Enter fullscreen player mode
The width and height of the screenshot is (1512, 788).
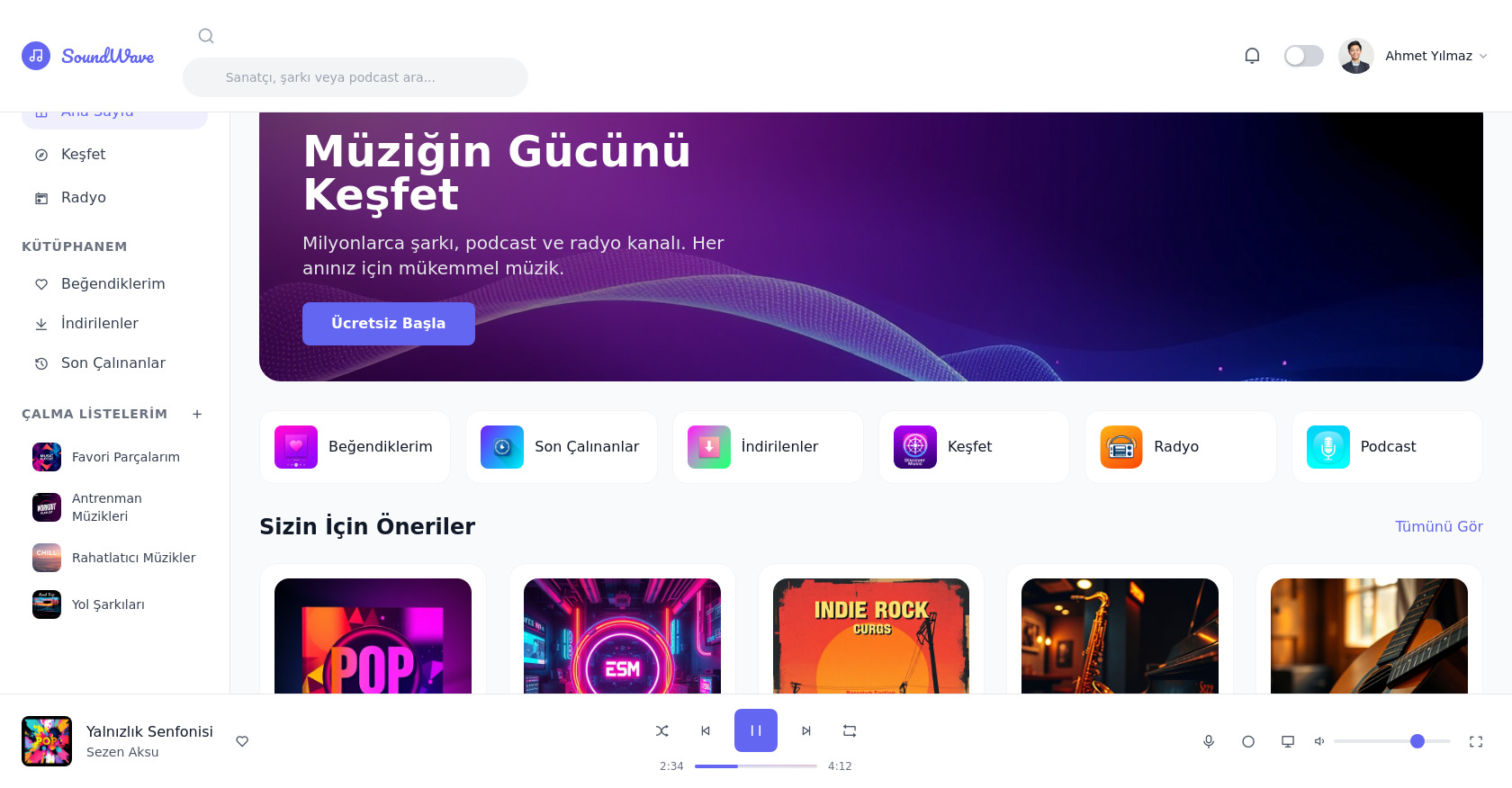point(1476,741)
